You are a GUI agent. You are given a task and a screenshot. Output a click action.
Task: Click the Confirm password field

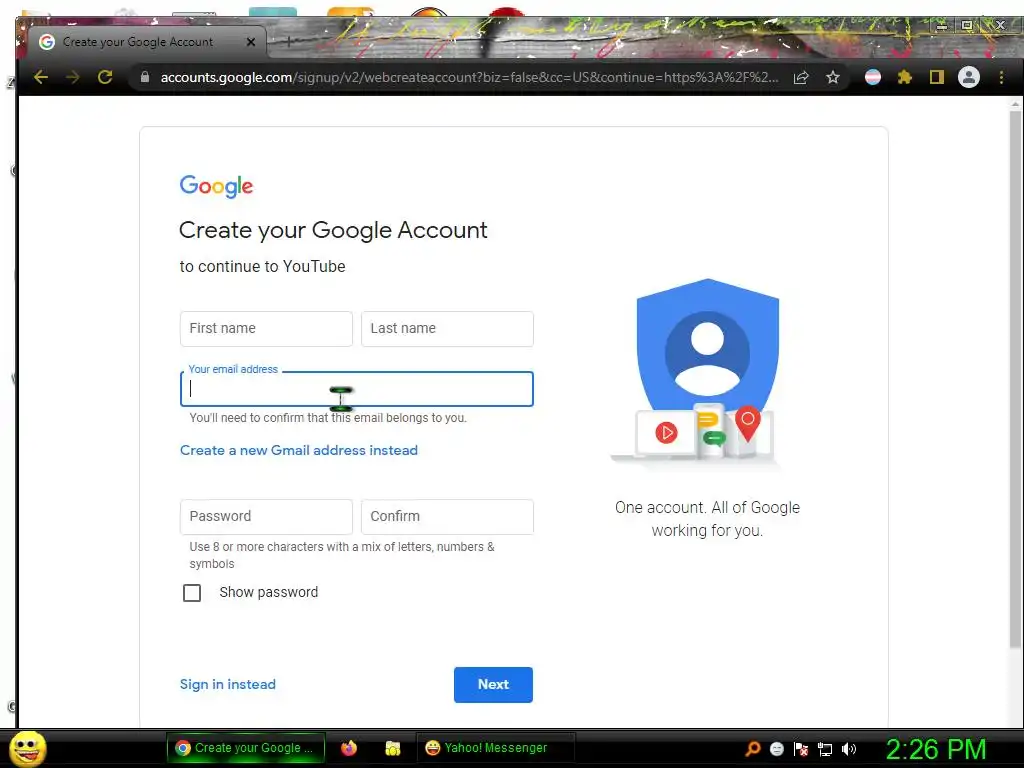point(447,517)
